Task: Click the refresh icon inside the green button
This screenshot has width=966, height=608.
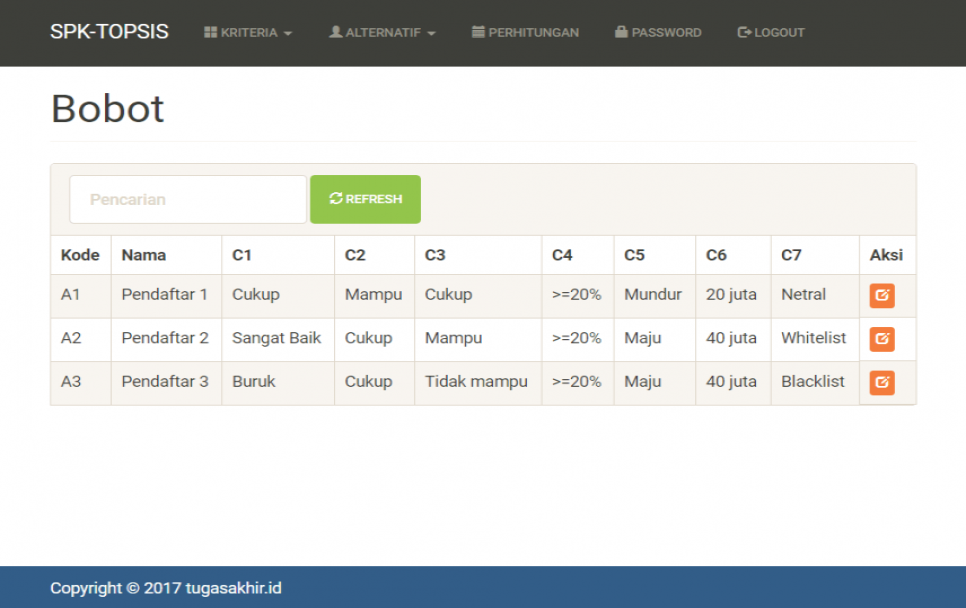Action: (x=336, y=198)
